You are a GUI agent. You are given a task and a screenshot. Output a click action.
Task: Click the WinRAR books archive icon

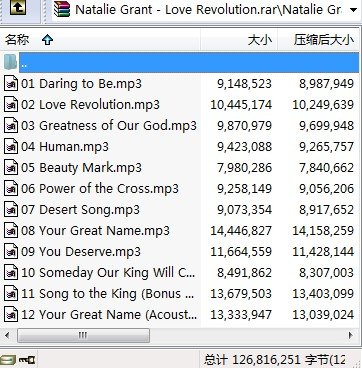62,9
